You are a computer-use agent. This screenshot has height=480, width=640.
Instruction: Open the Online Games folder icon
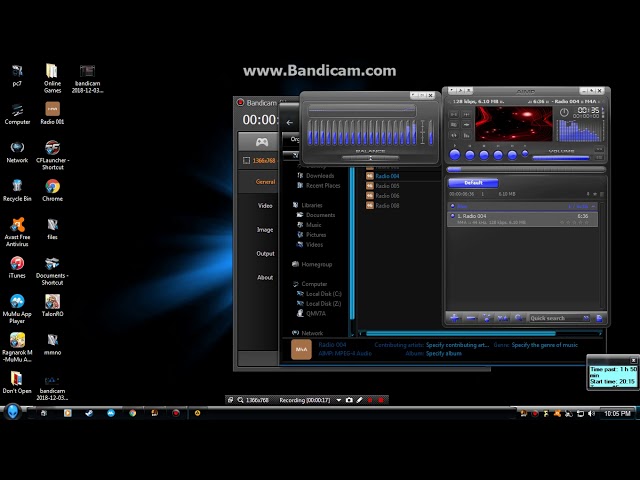point(52,79)
